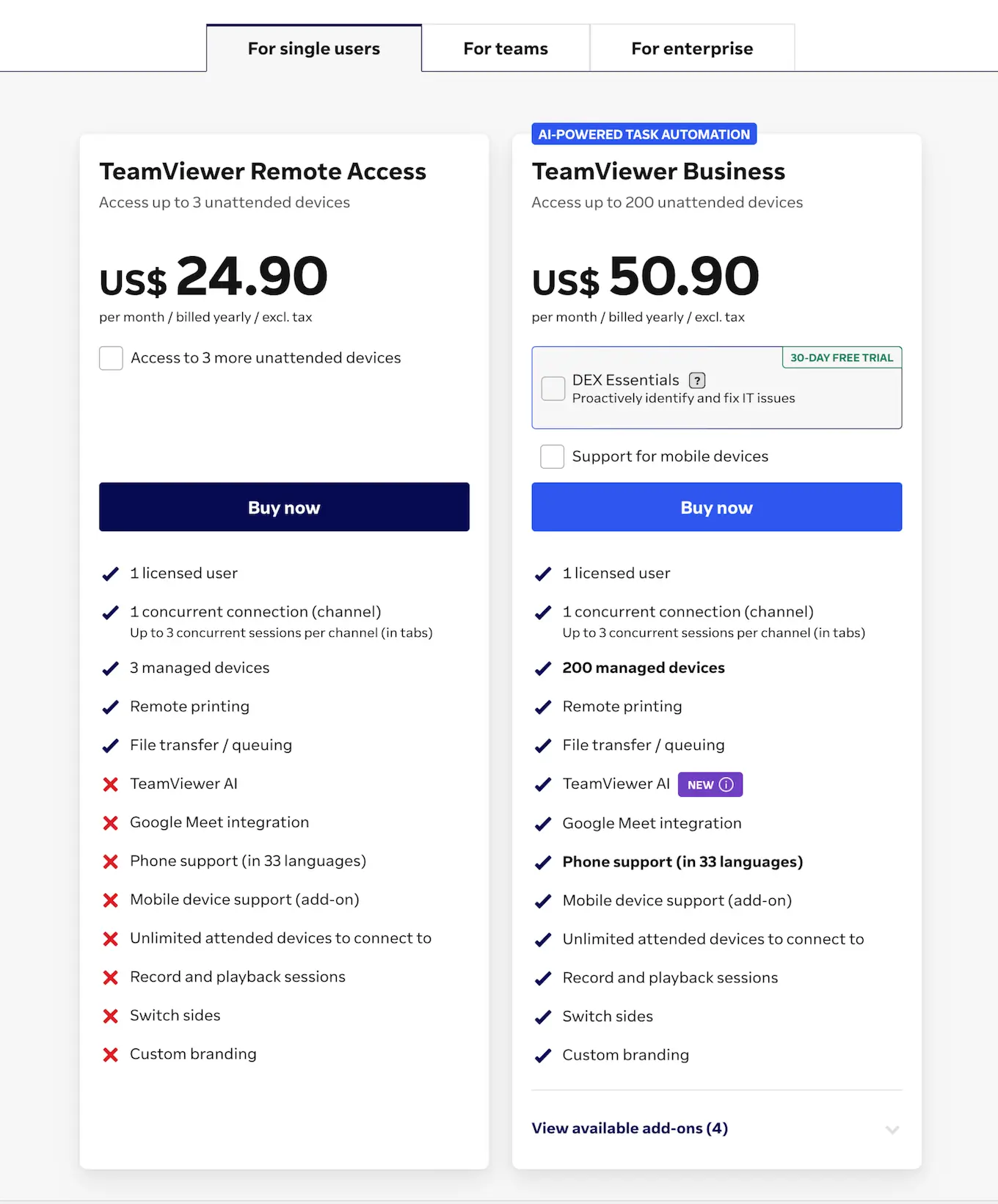Check the DEX Essentials free trial option
The image size is (998, 1204).
(x=553, y=388)
